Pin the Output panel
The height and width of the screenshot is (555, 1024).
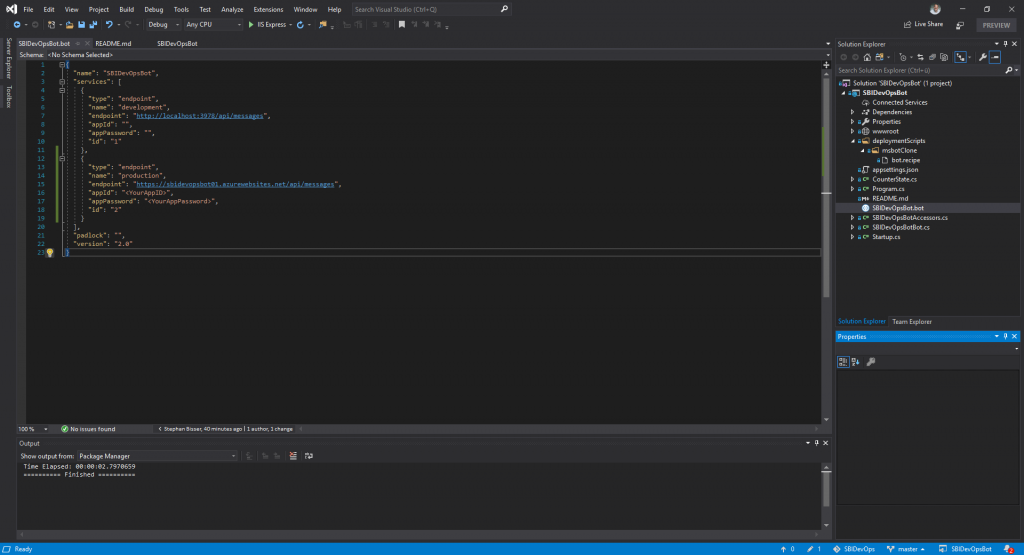(x=816, y=443)
